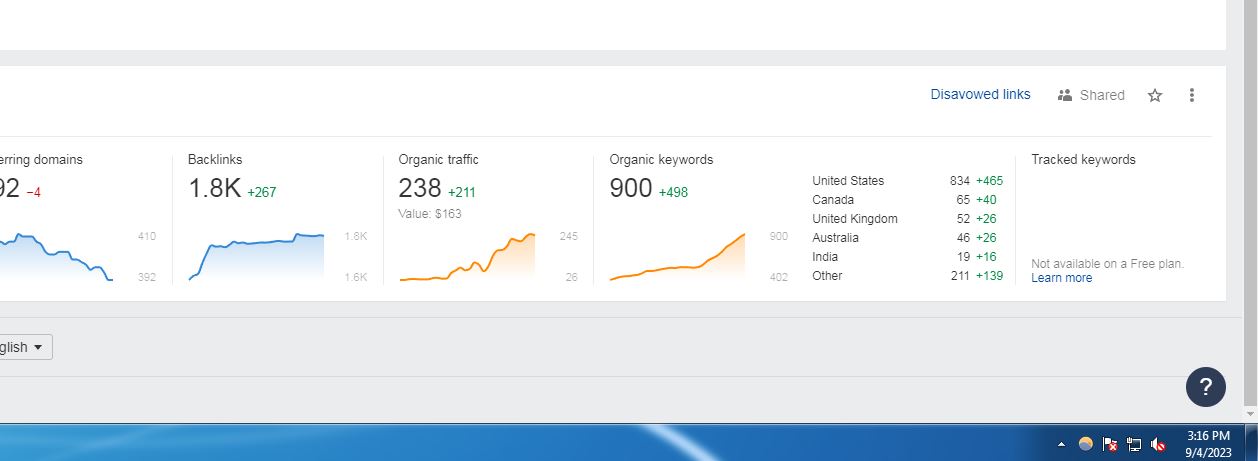This screenshot has height=461, width=1258.
Task: Open the clock showing 3:16 PM
Action: click(1208, 444)
